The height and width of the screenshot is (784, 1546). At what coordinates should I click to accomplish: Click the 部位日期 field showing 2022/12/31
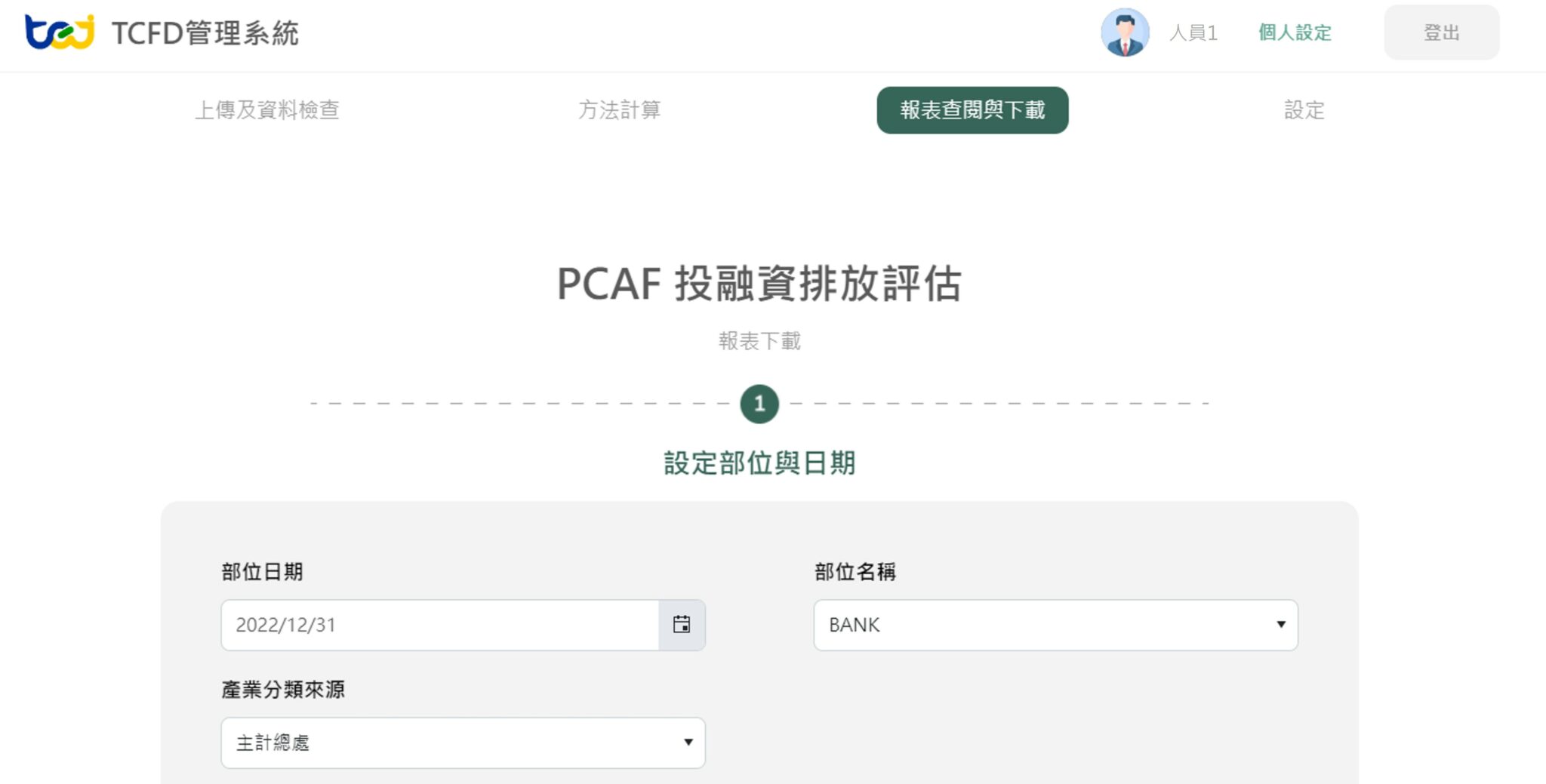coord(439,625)
